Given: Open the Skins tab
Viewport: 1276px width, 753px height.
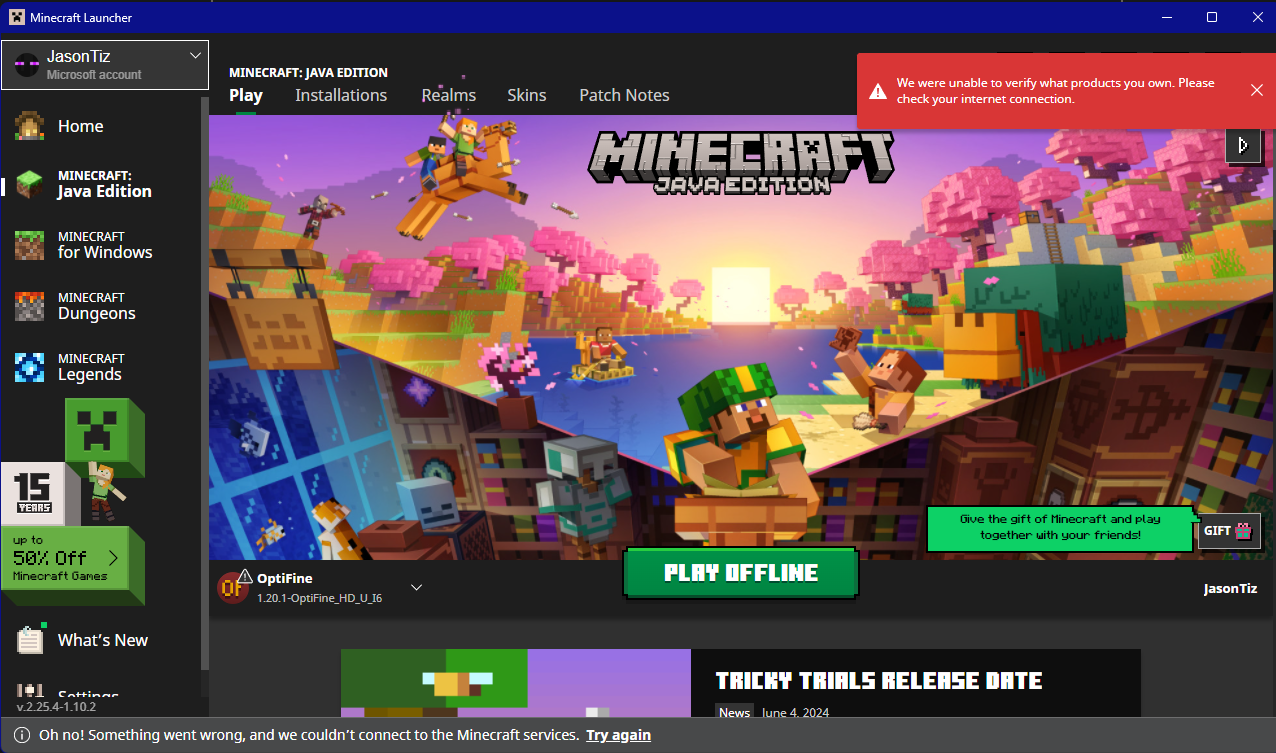Looking at the screenshot, I should [527, 95].
